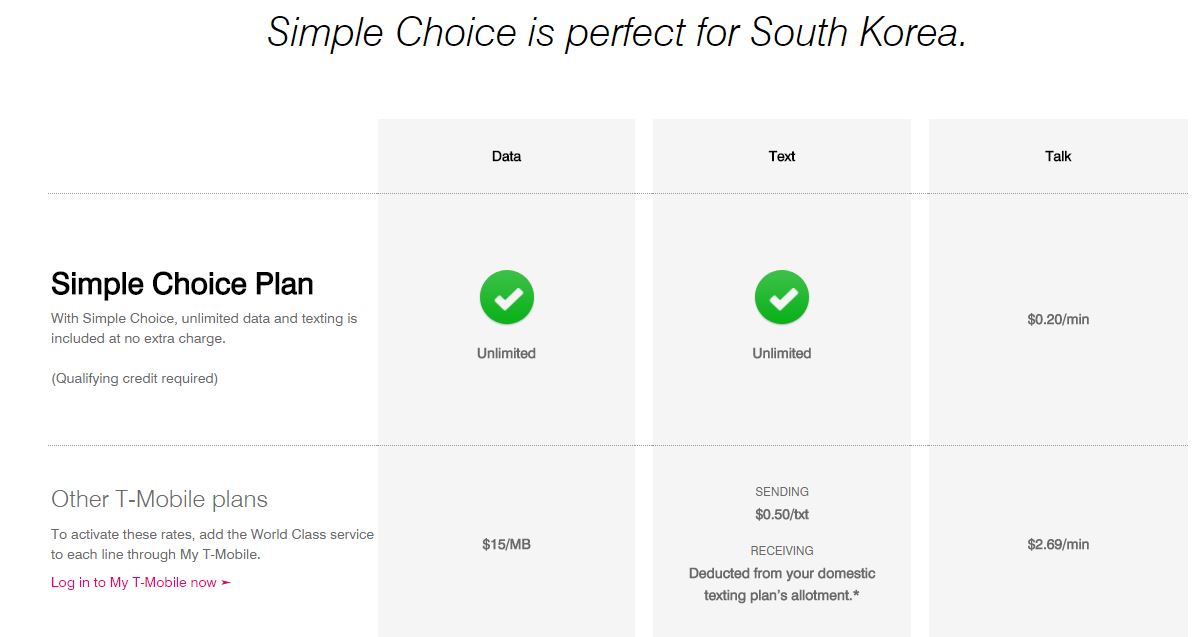Image resolution: width=1201 pixels, height=637 pixels.
Task: Click the RECEIVING label in Text column
Action: 782,551
